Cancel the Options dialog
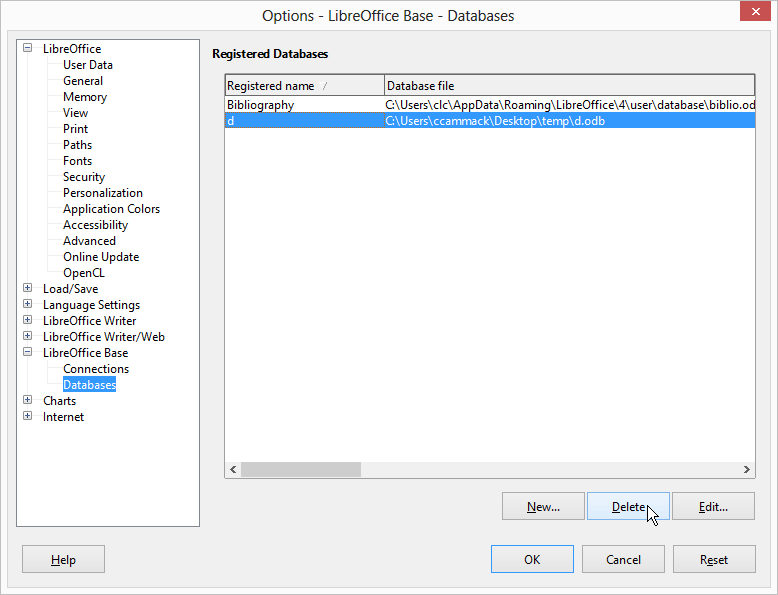Viewport: 778px width, 595px height. pyautogui.click(x=623, y=559)
